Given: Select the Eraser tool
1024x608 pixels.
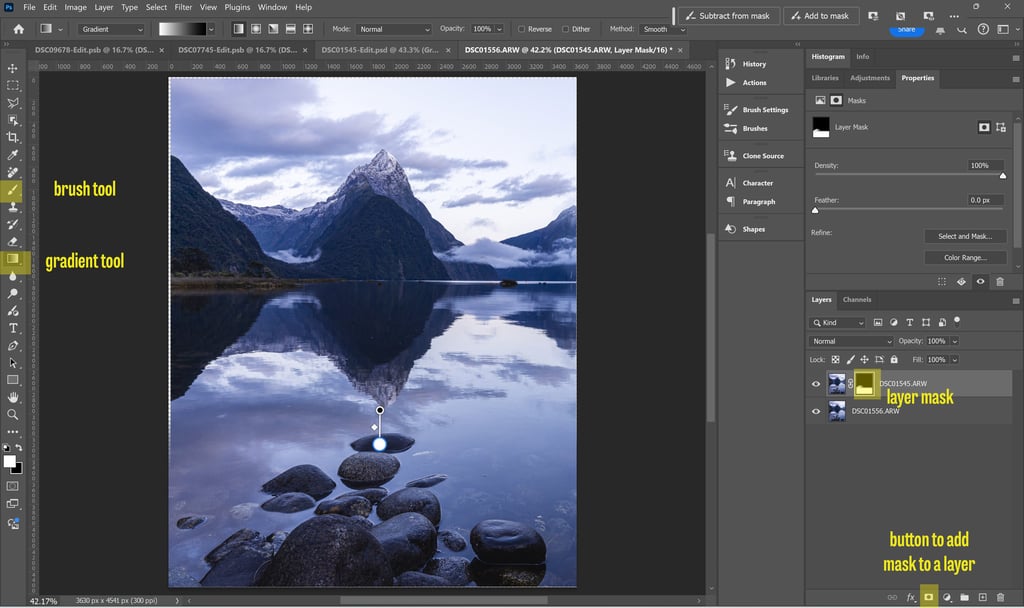Looking at the screenshot, I should [x=12, y=241].
